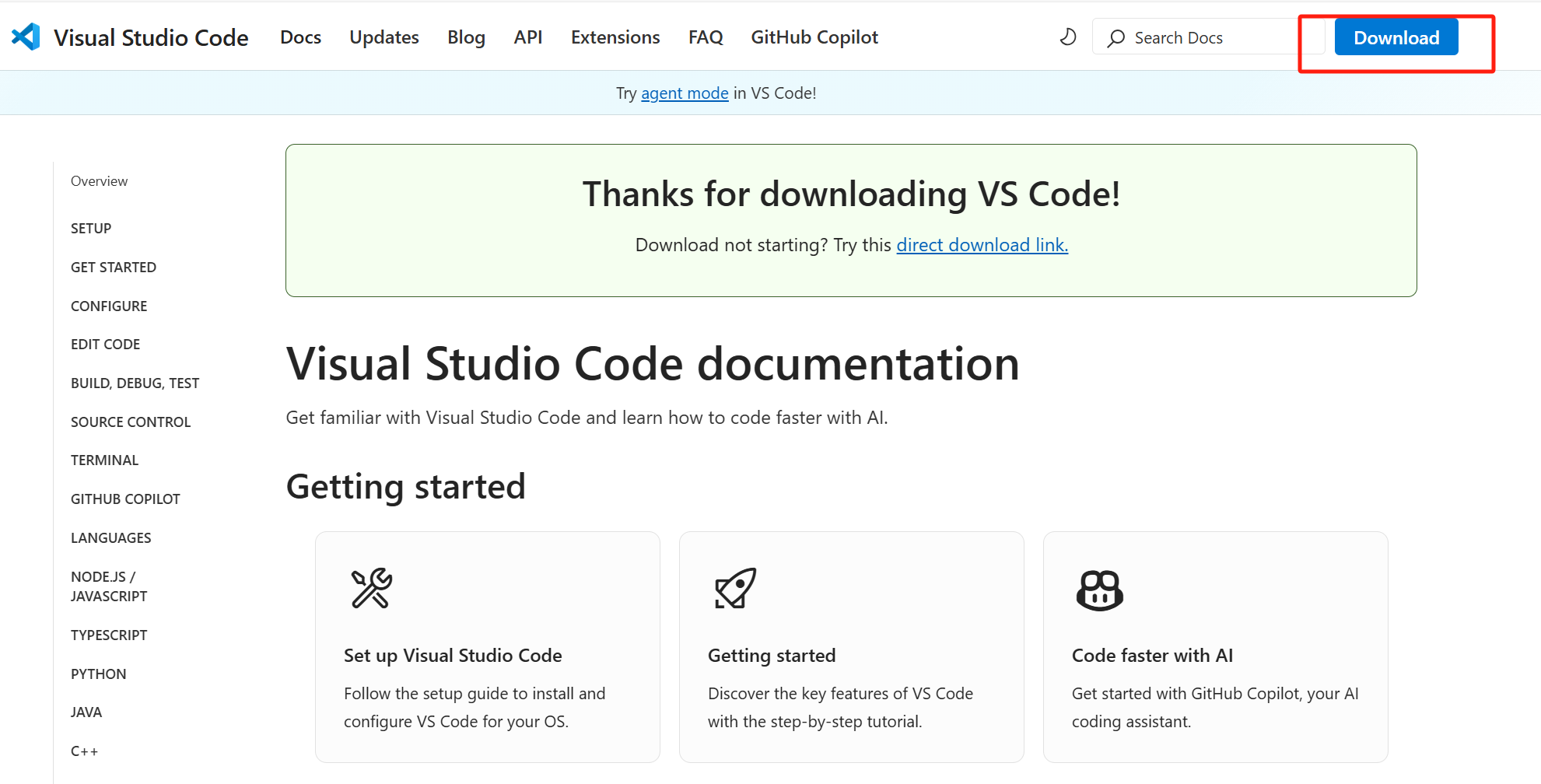Open Getting started card title
Screen dimensions: 1541x784
coord(772,656)
